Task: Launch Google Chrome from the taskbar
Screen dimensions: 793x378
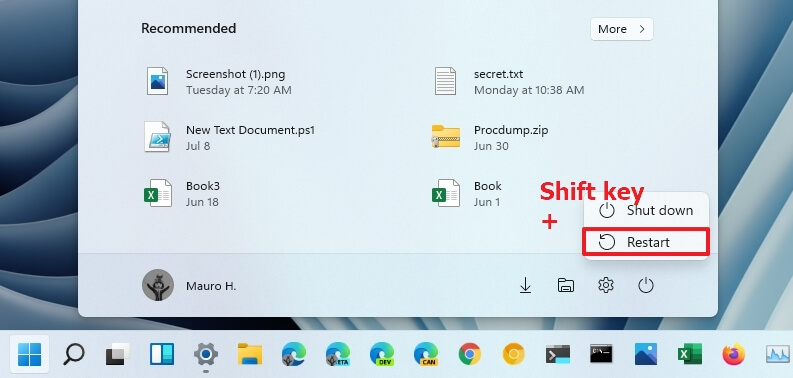Action: pyautogui.click(x=470, y=354)
